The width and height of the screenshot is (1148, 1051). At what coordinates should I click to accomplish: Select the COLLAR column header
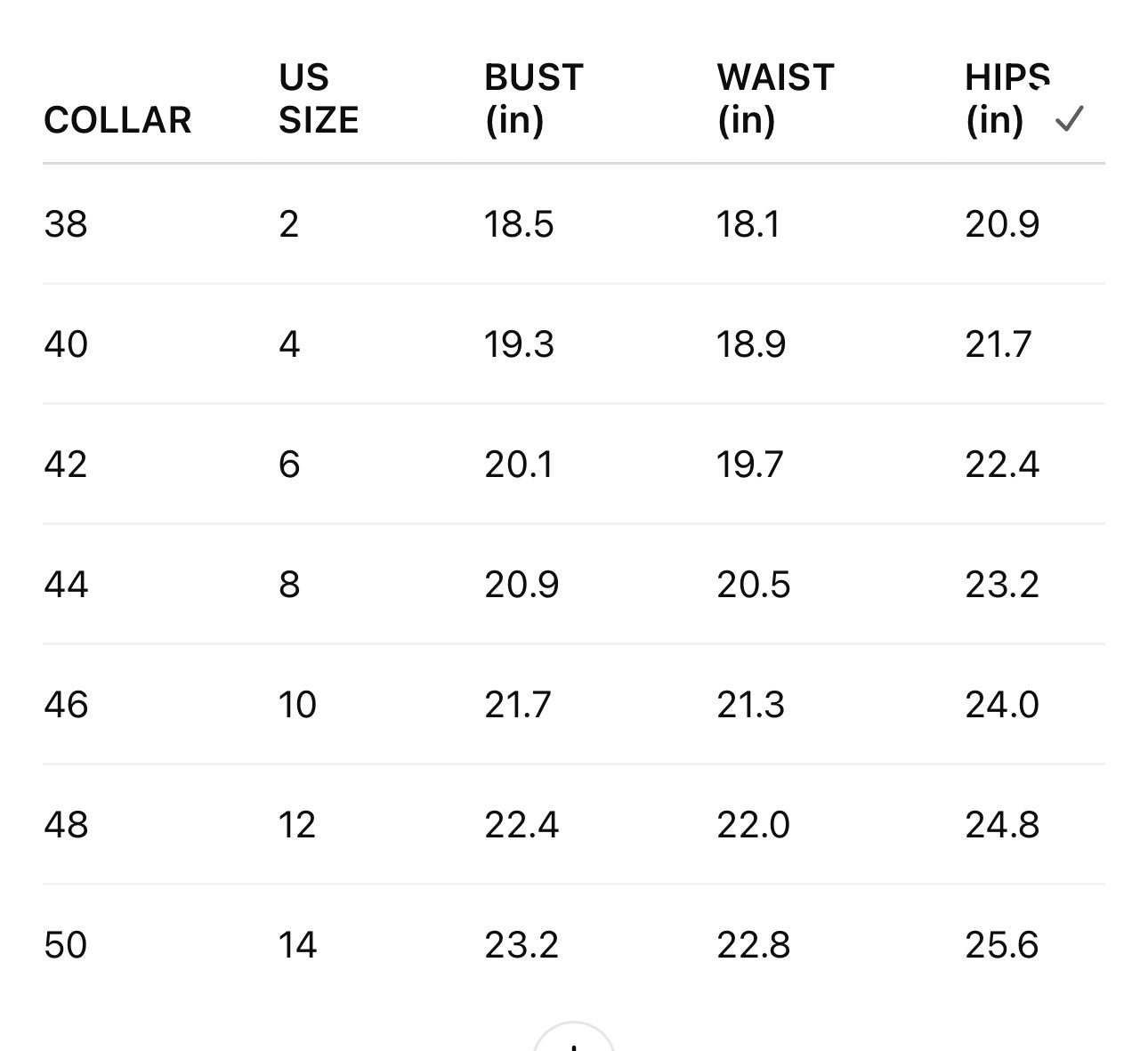tap(117, 120)
